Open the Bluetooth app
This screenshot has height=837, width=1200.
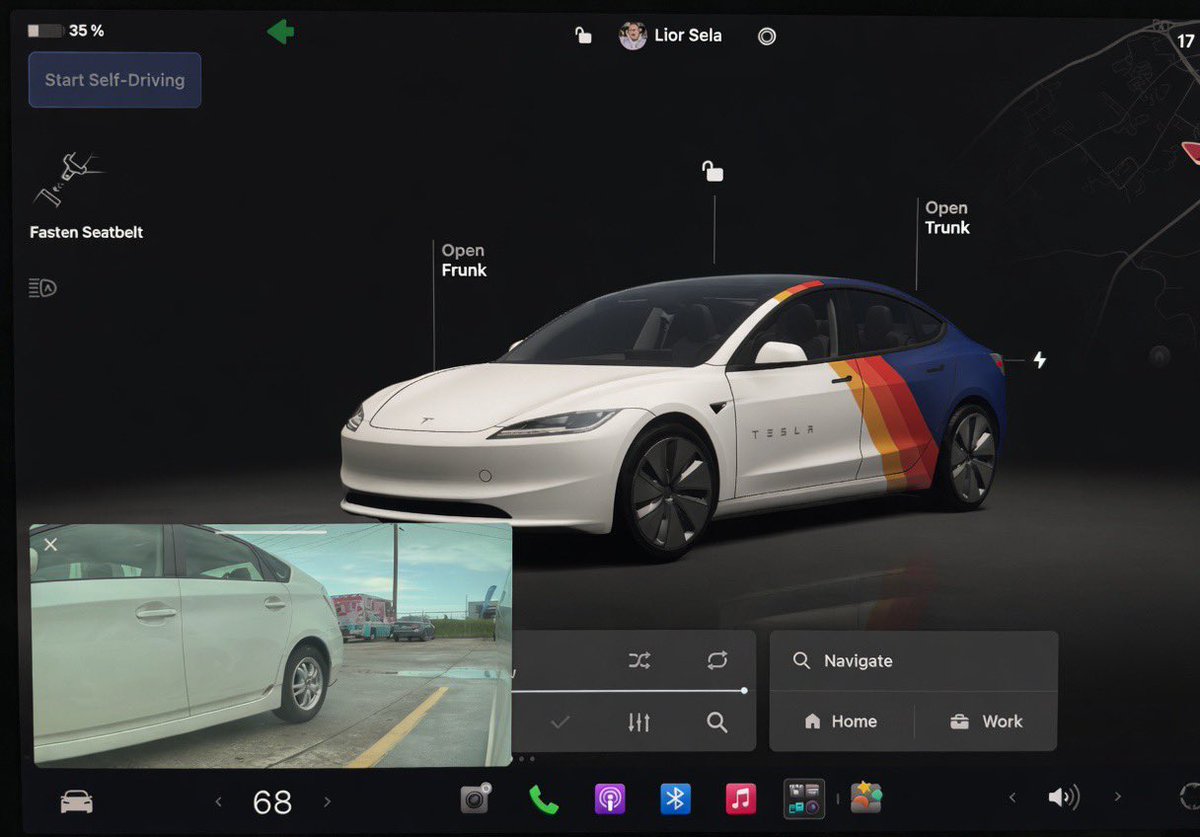pyautogui.click(x=675, y=799)
